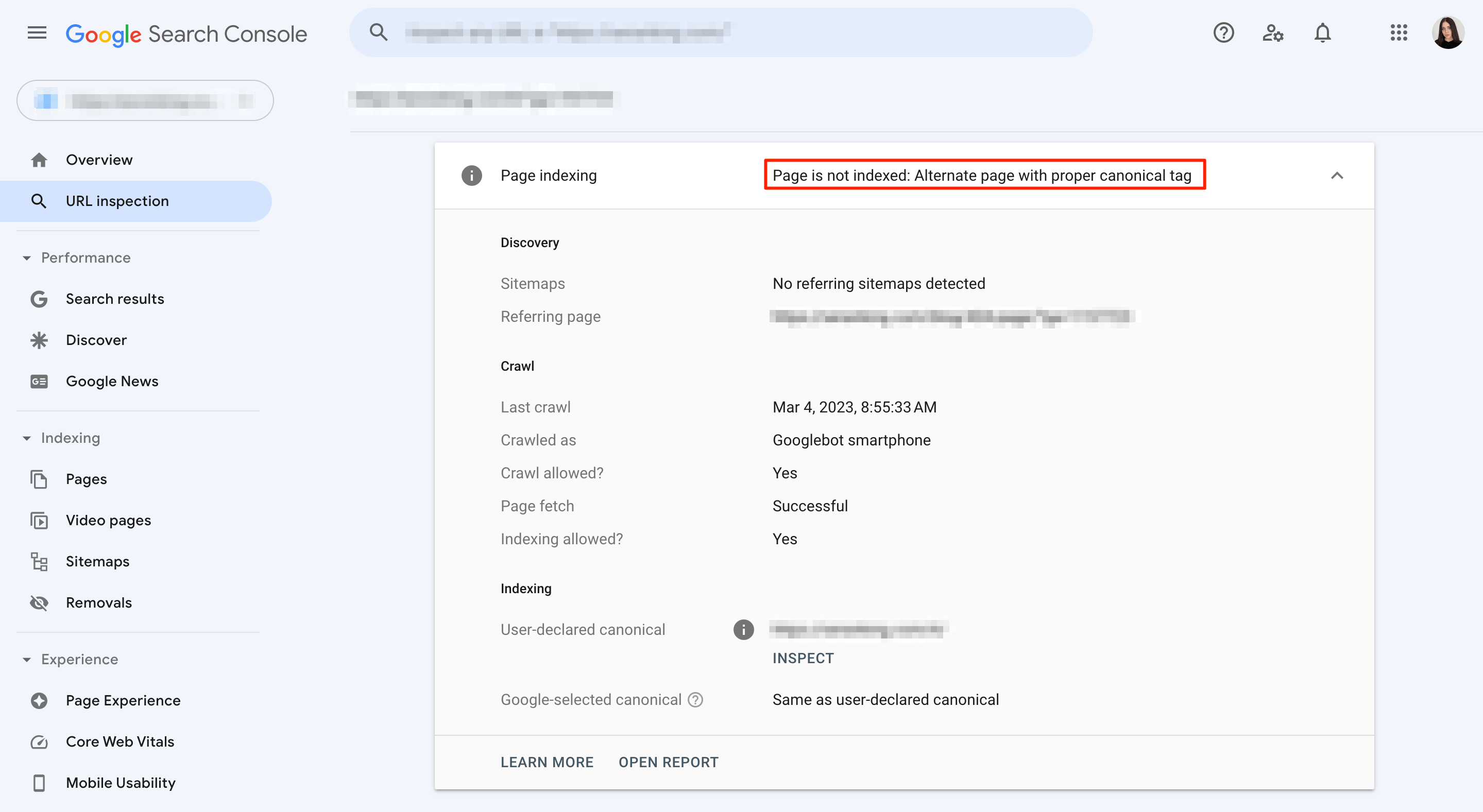1483x812 pixels.
Task: Click the Core Web Vitals gauge icon
Action: 39,742
